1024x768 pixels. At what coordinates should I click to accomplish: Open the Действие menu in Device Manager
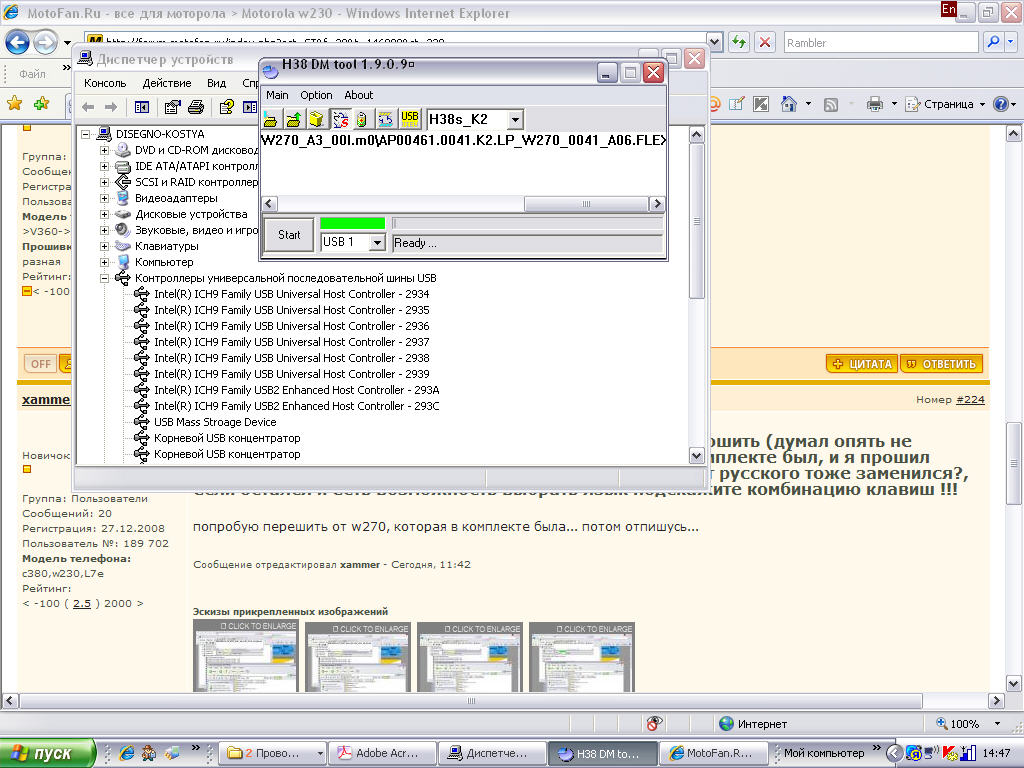167,83
